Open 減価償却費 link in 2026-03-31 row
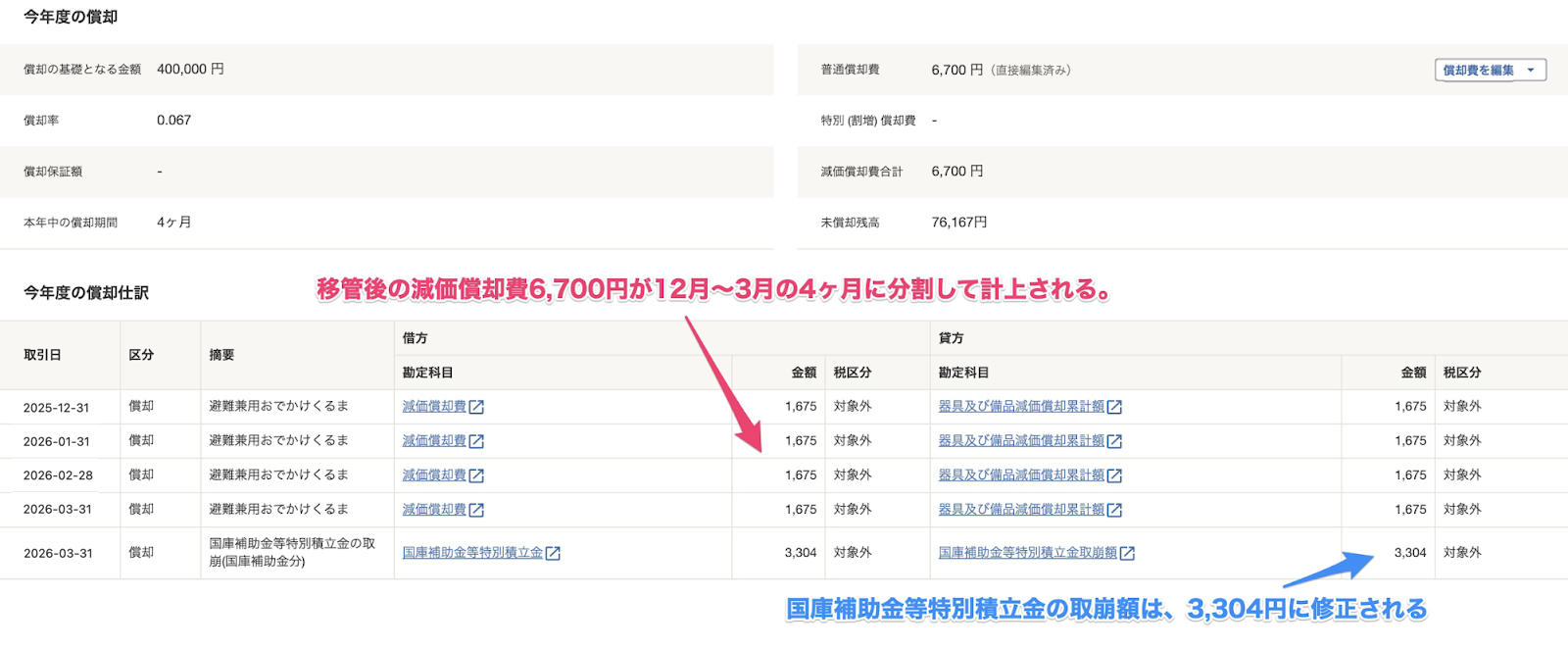 click(x=434, y=509)
